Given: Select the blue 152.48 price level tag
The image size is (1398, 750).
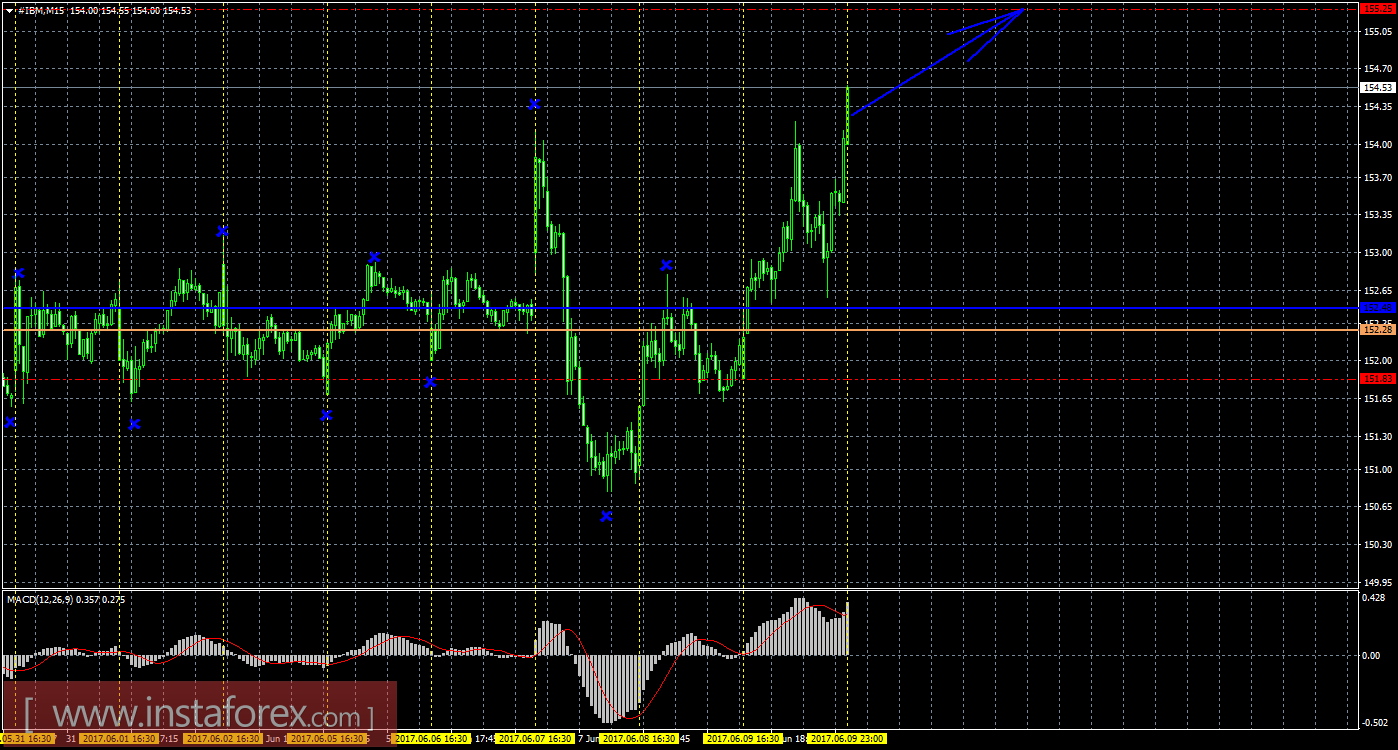Looking at the screenshot, I should coord(1376,308).
